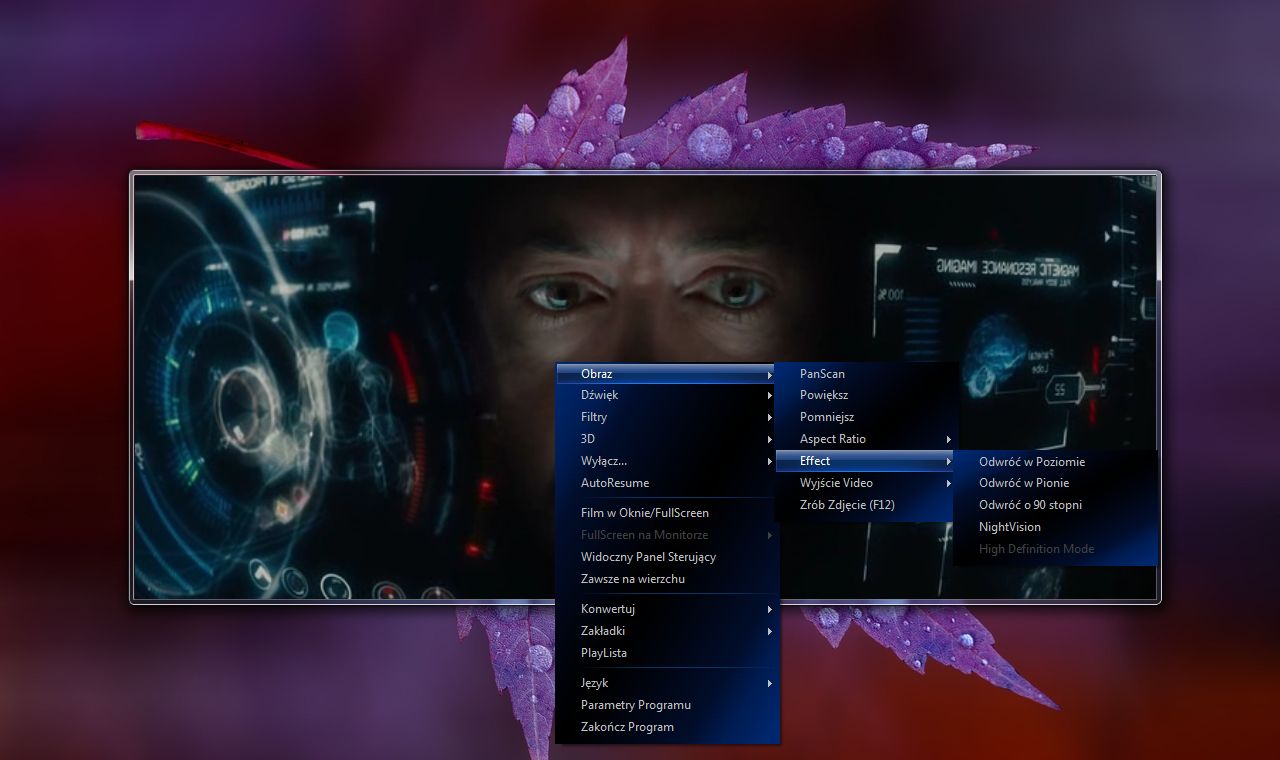Expand the Wyłącz... submenu
Screen dimensions: 1280x760
(667, 461)
